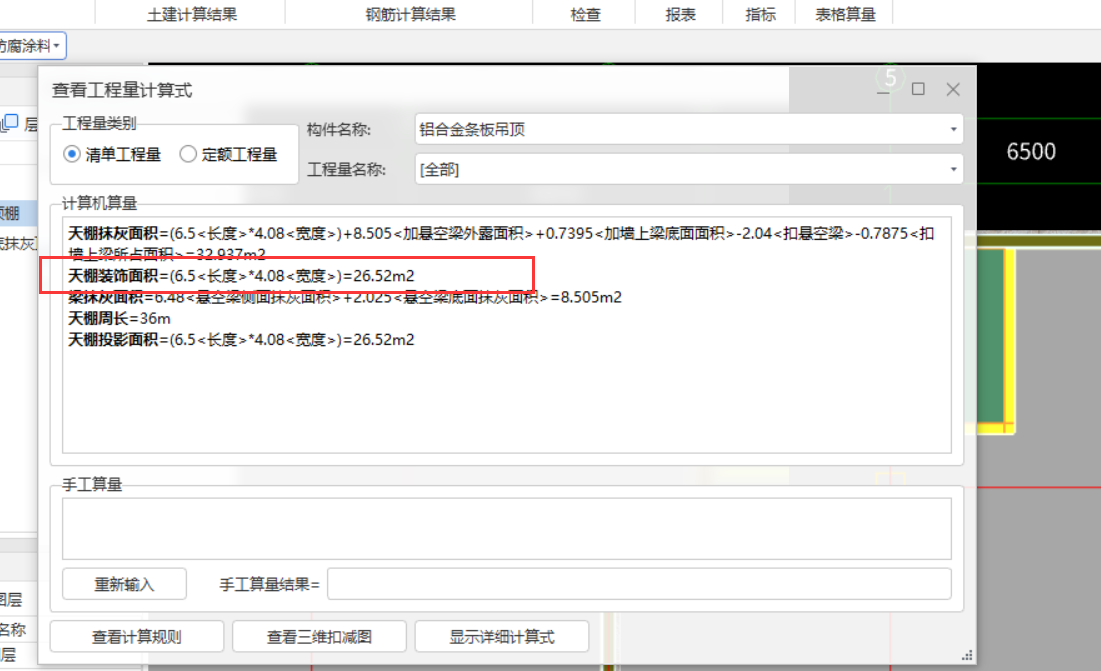Switch to the 检查 tab
Screen dimensions: 1101x671
tap(585, 14)
